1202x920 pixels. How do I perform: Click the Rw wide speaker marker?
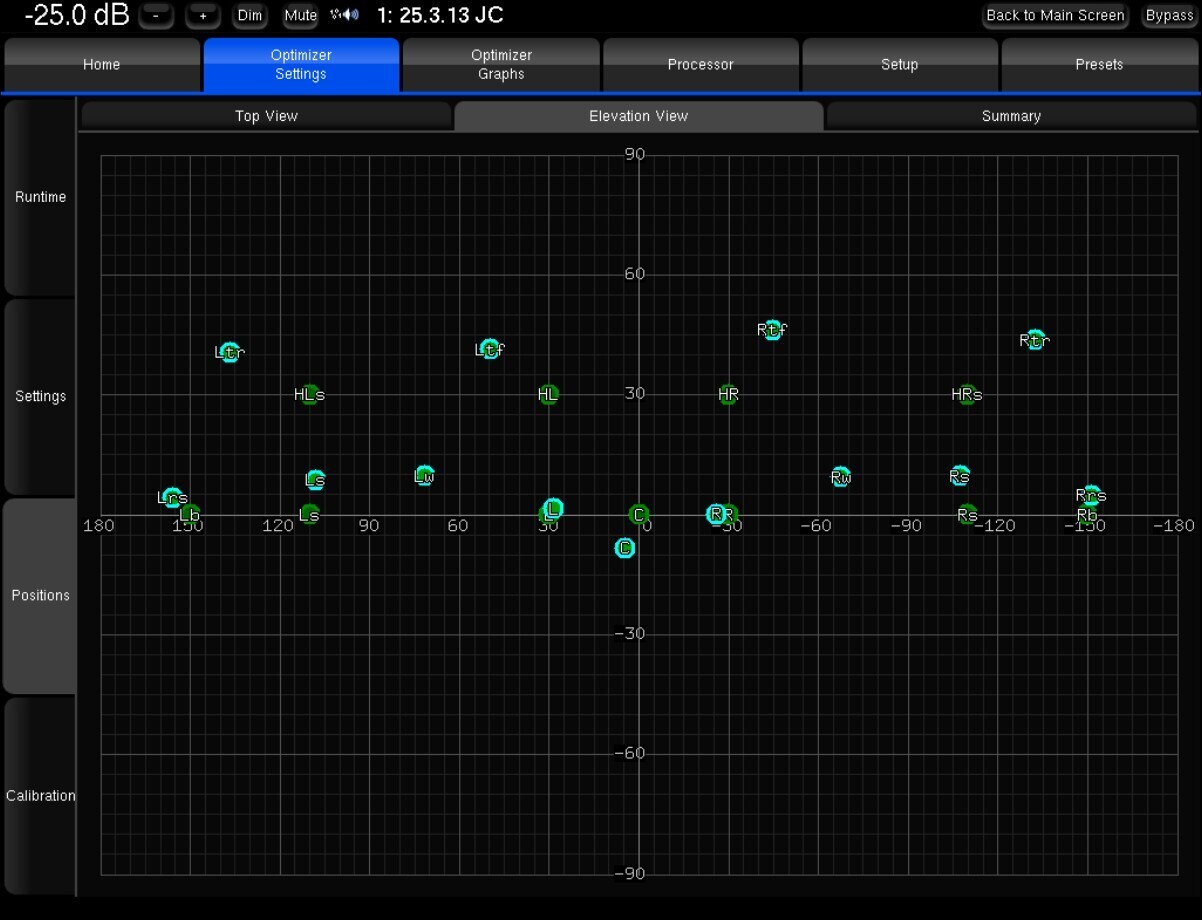click(841, 477)
